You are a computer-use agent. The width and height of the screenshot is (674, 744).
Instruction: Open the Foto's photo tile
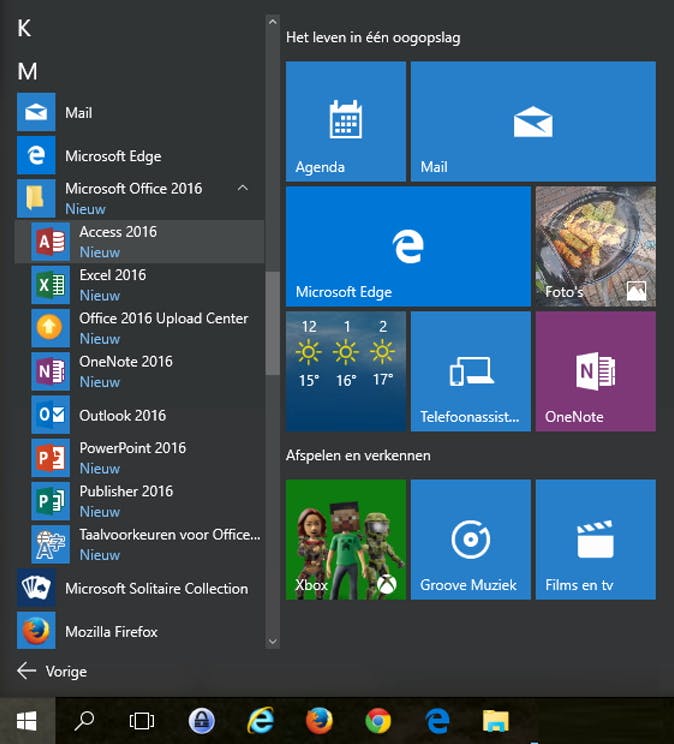point(595,245)
